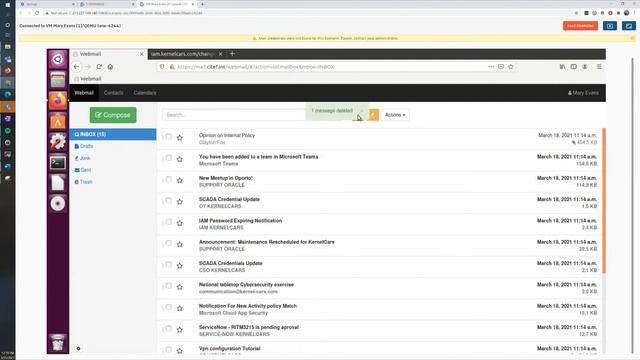Image resolution: width=640 pixels, height=360 pixels.
Task: Tick checkbox for New Meetup in Oporto
Action: click(x=168, y=180)
